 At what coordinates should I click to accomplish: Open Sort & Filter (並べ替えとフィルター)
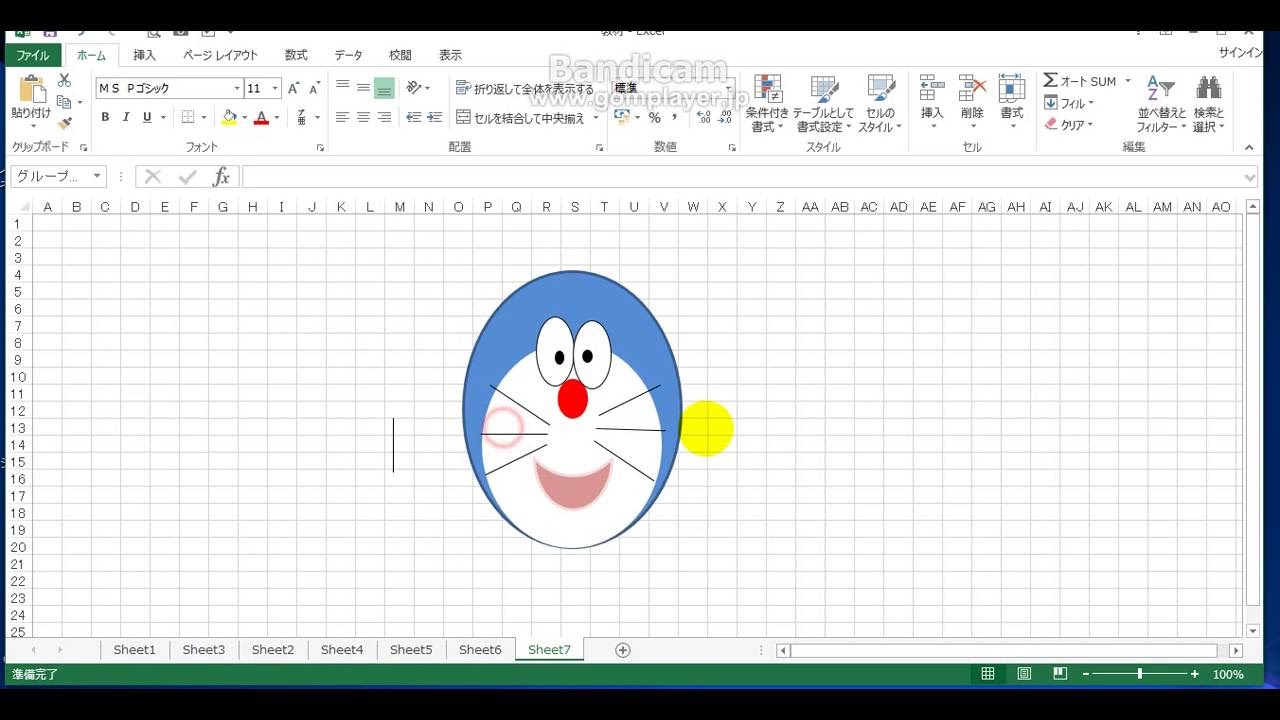pyautogui.click(x=1161, y=104)
